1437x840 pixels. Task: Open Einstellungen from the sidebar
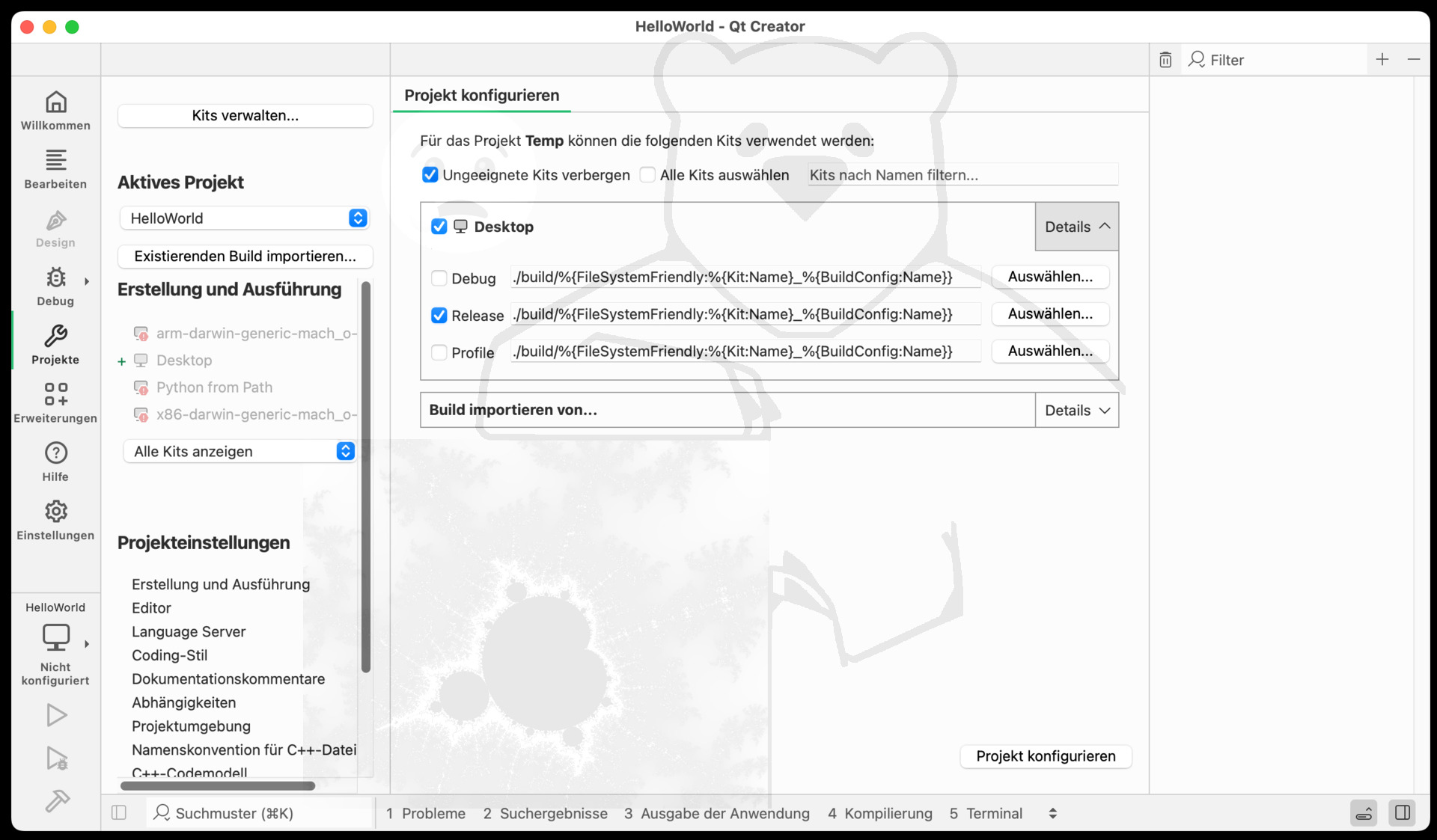[x=55, y=520]
